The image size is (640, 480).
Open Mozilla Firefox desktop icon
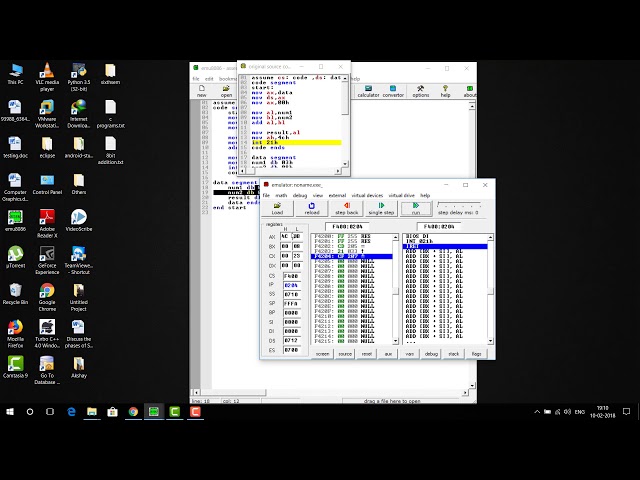coord(16,334)
